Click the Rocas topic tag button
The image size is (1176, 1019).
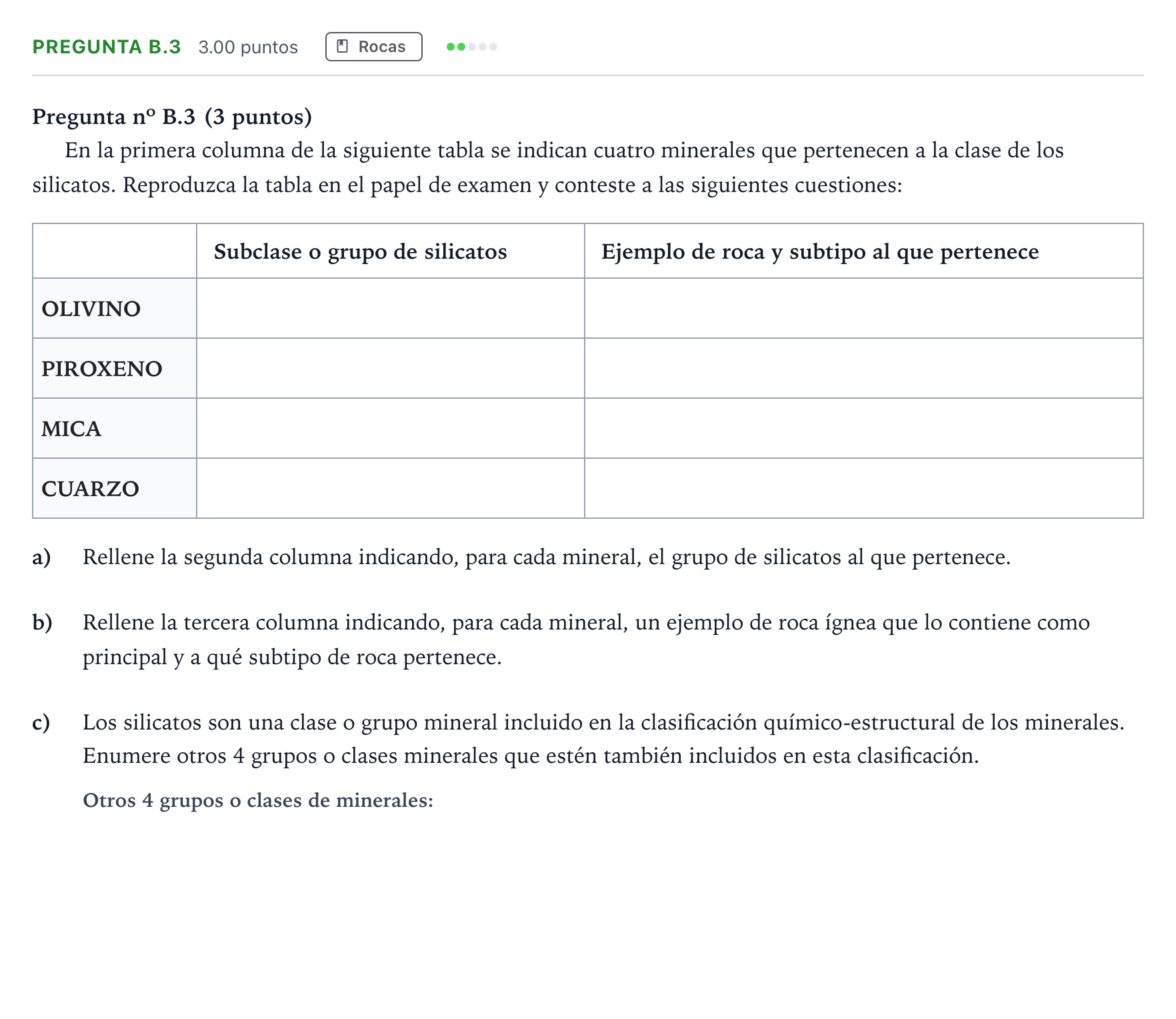[x=373, y=47]
